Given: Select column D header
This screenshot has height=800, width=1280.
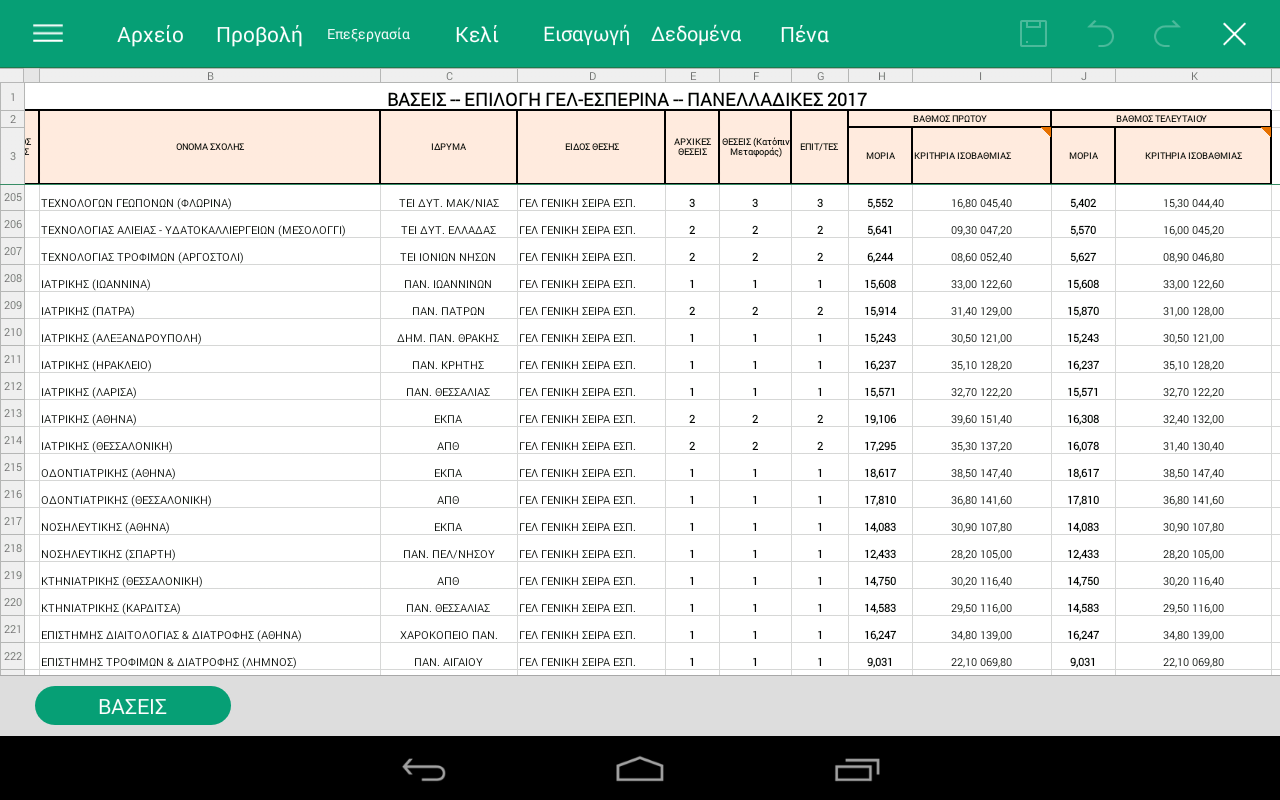Looking at the screenshot, I should (591, 75).
